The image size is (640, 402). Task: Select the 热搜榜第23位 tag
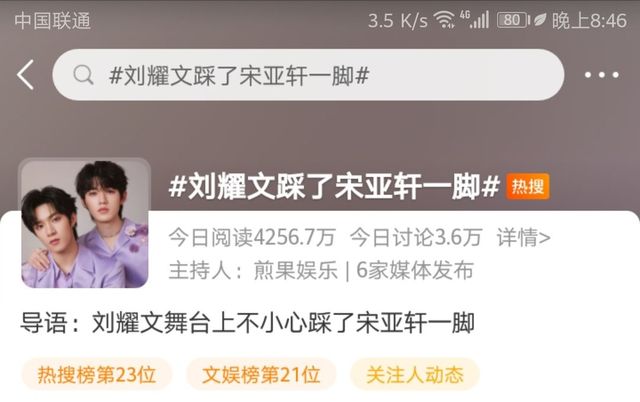point(97,375)
